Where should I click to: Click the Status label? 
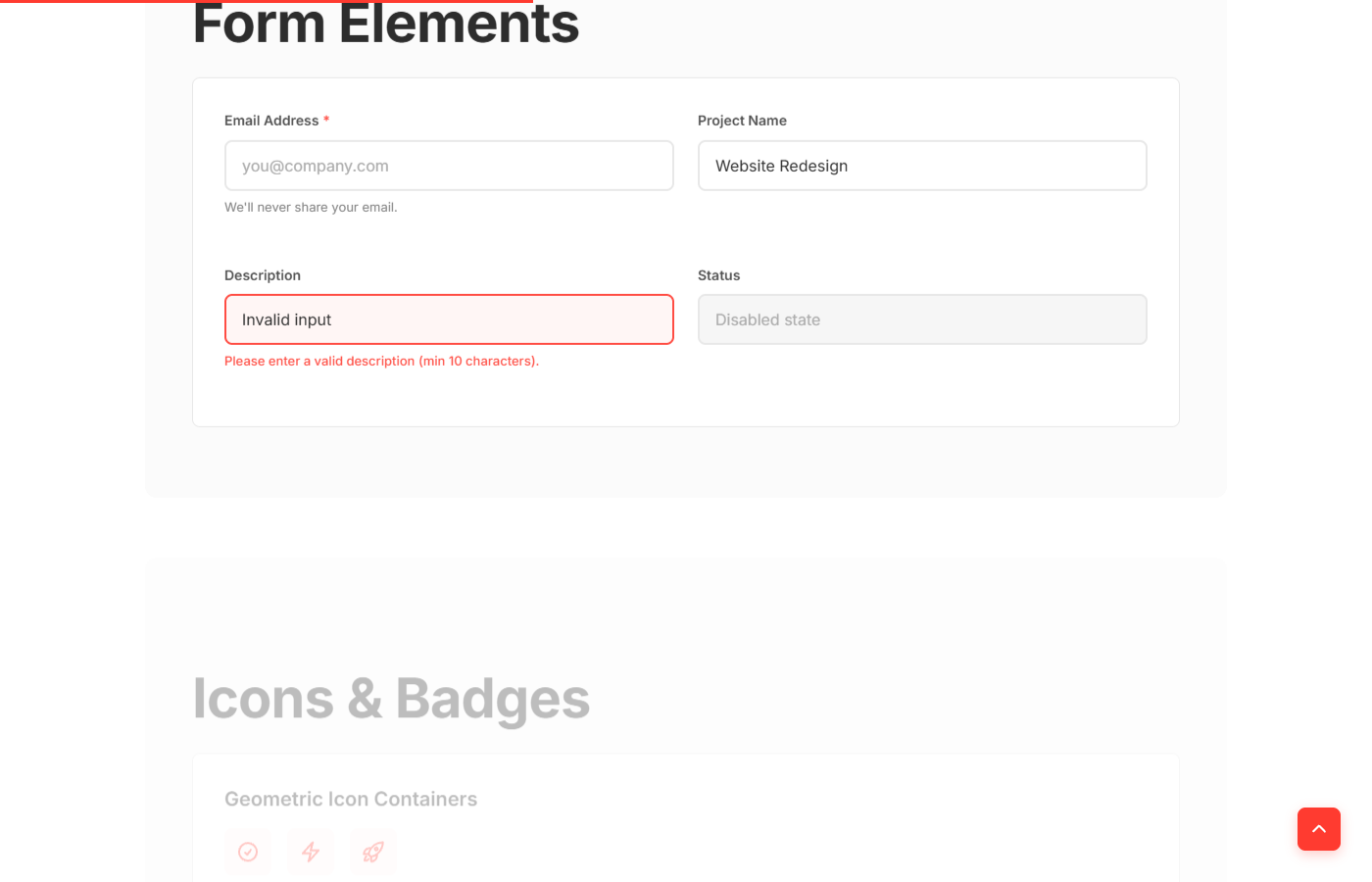click(718, 275)
